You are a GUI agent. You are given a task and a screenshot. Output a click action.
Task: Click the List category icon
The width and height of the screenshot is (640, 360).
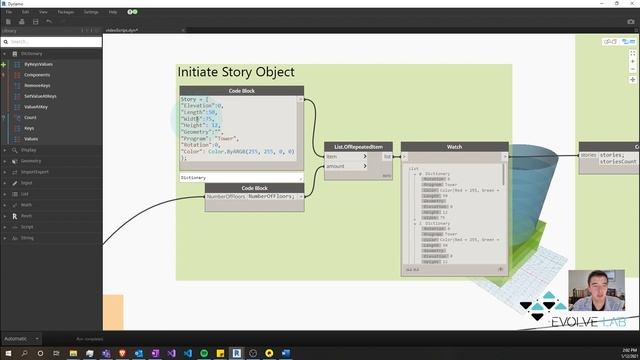point(15,194)
